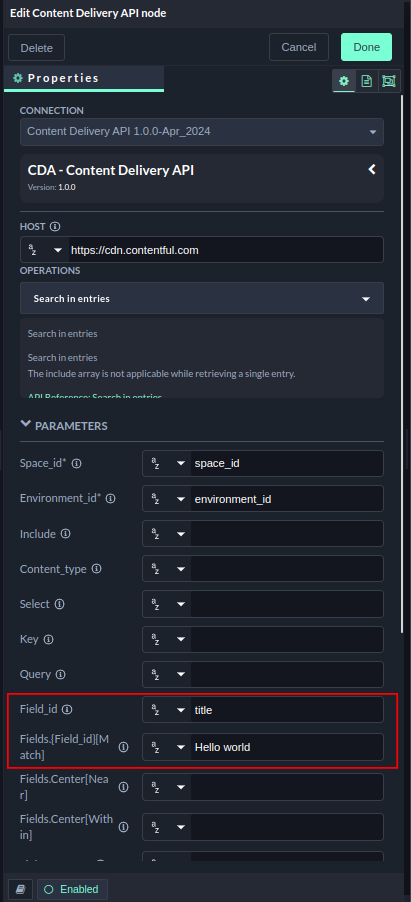Select the Properties tab
Screen dimensions: 411x902
coord(83,78)
